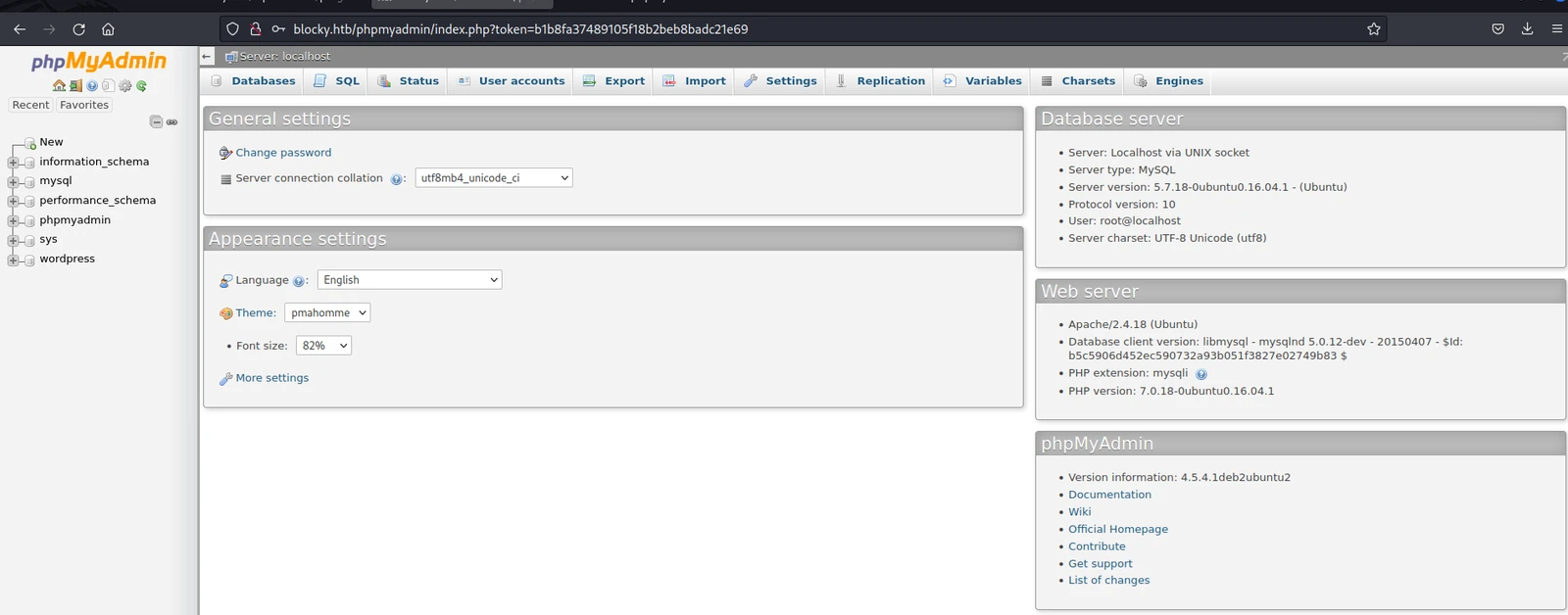Image resolution: width=1568 pixels, height=615 pixels.
Task: Click the browser home icon
Action: point(108,29)
